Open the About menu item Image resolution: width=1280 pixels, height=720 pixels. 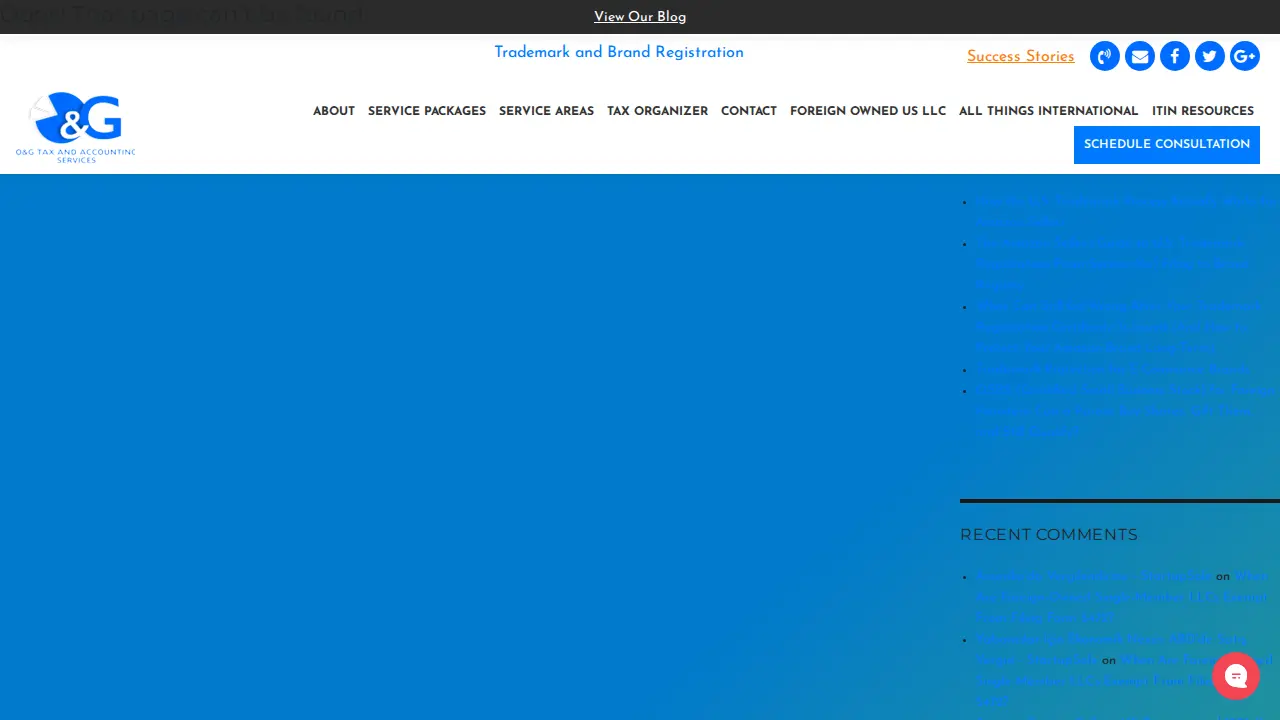pyautogui.click(x=334, y=111)
